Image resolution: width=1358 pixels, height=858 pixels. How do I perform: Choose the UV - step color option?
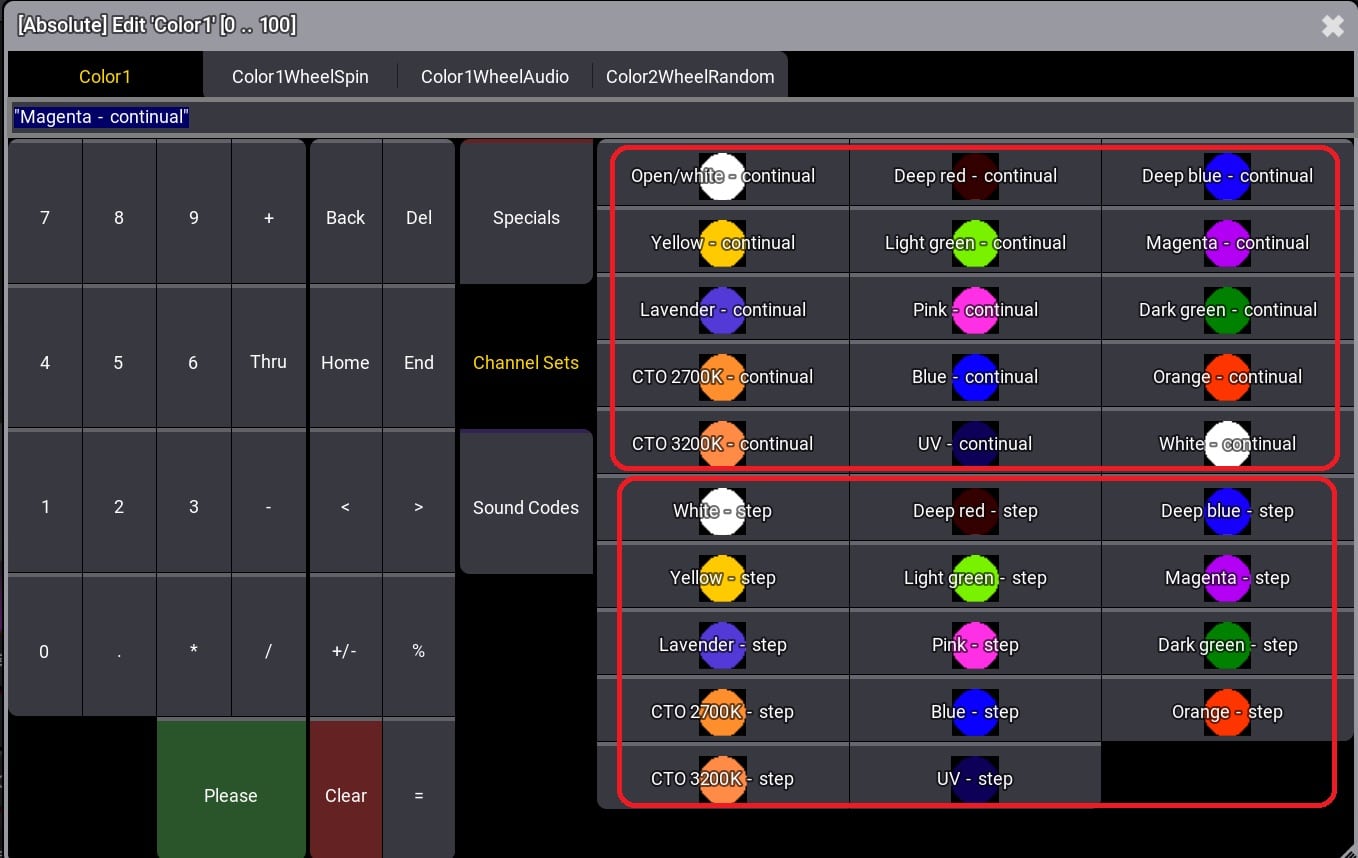[975, 779]
